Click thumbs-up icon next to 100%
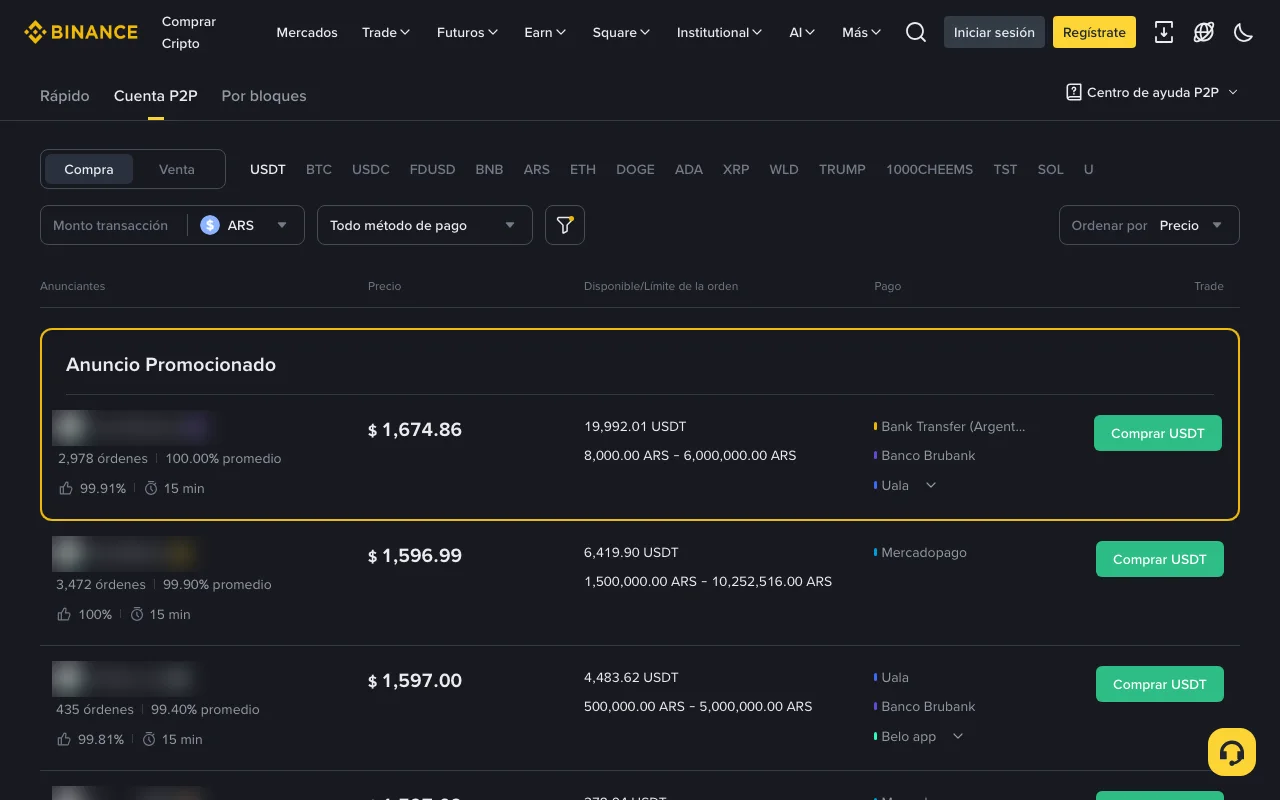This screenshot has height=800, width=1280. tap(64, 614)
